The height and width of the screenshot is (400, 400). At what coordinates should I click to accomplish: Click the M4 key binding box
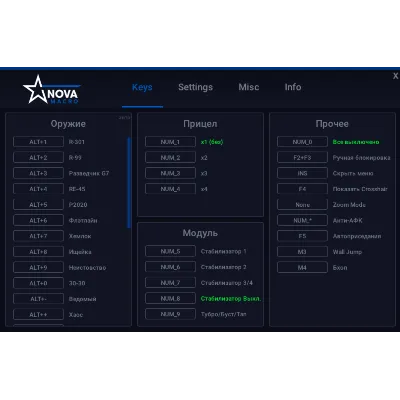302,267
